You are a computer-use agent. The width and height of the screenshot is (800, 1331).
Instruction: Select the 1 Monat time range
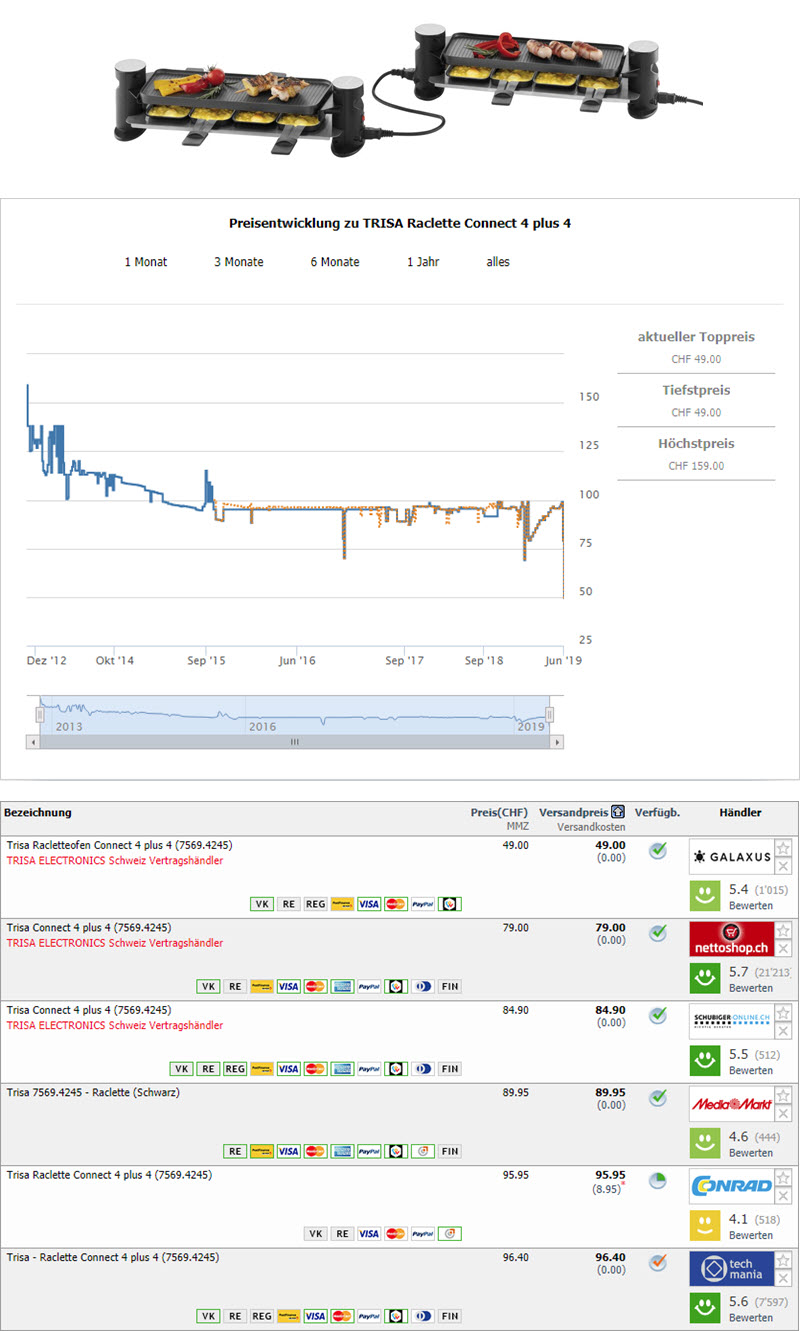[146, 262]
